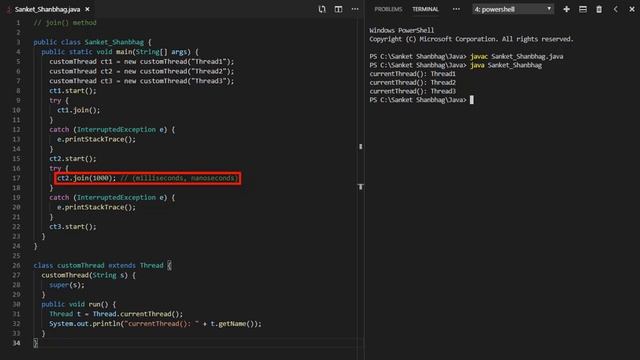Move panel with the chevron arrow icon

616,9
